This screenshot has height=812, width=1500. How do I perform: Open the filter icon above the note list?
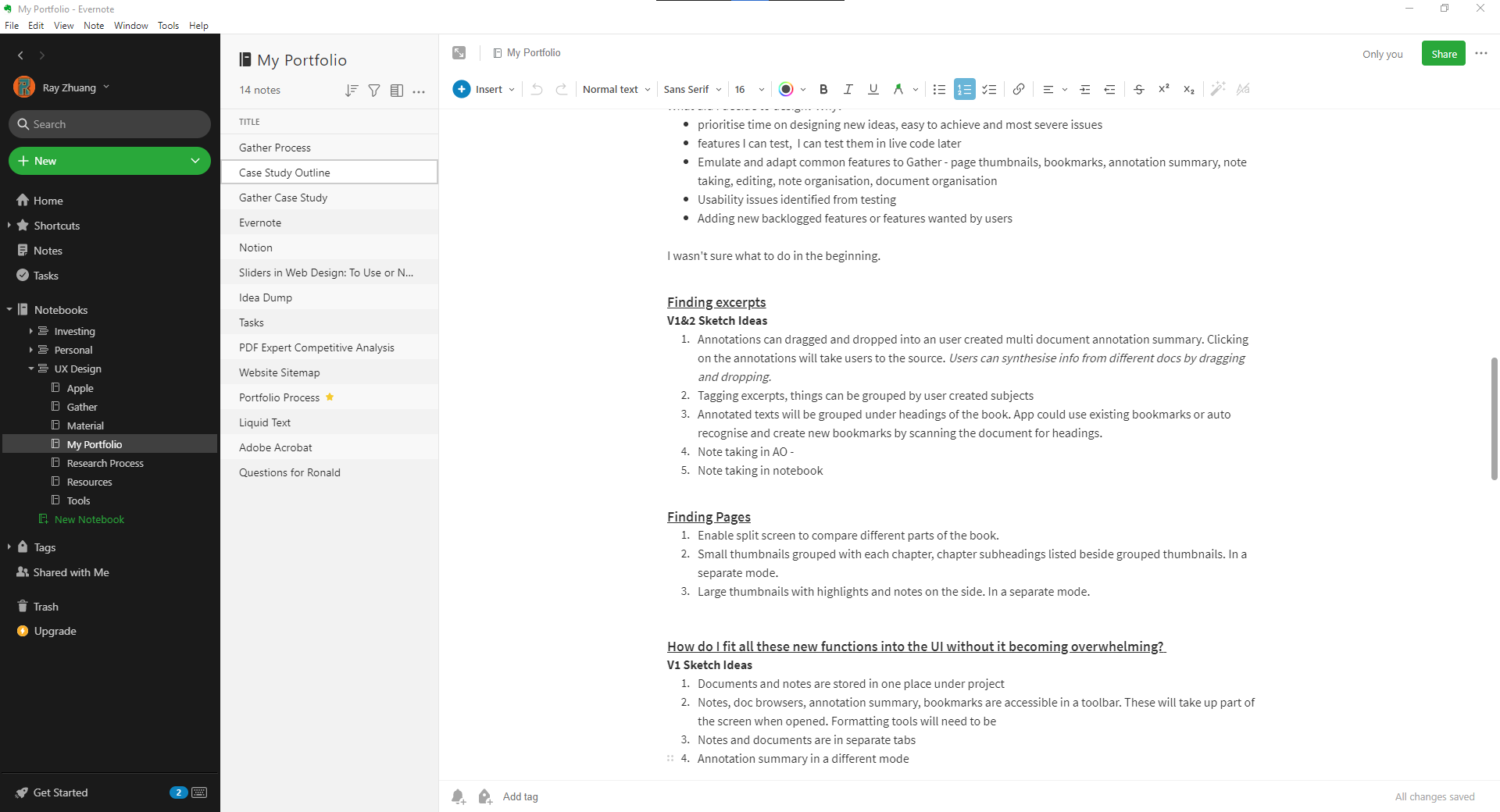click(374, 90)
